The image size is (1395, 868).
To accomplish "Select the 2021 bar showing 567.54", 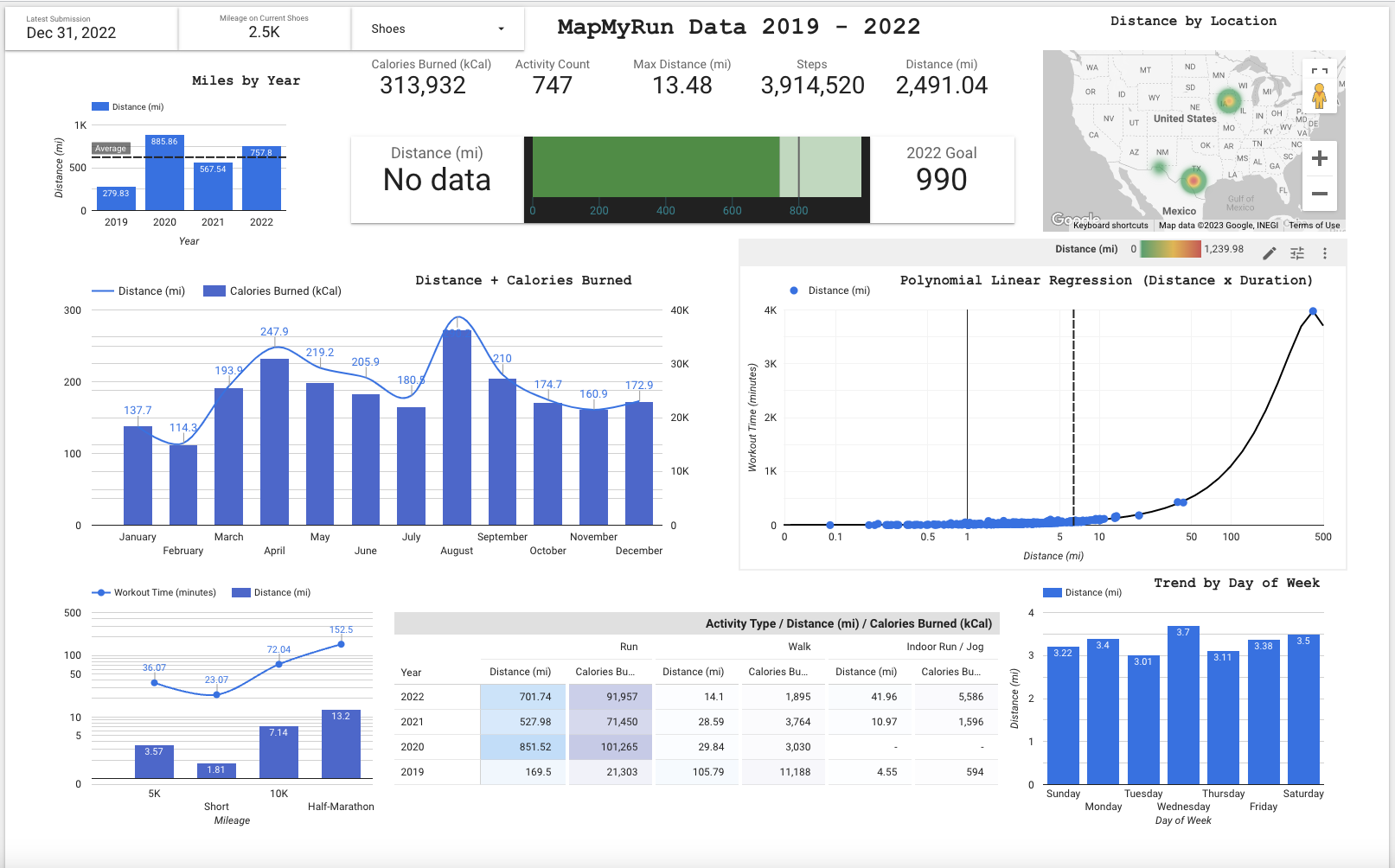I will (213, 187).
